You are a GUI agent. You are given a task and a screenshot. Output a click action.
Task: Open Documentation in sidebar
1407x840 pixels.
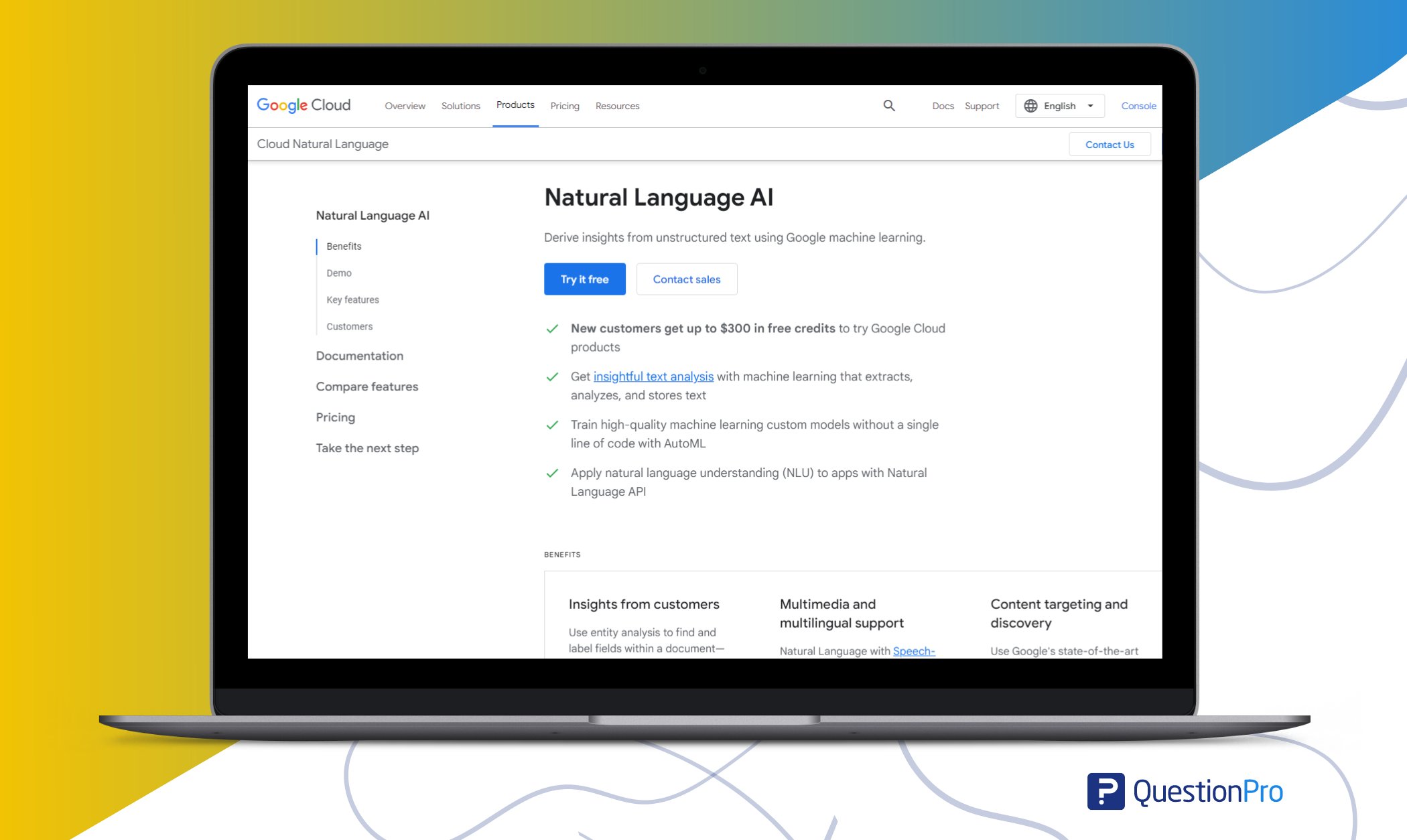coord(359,356)
